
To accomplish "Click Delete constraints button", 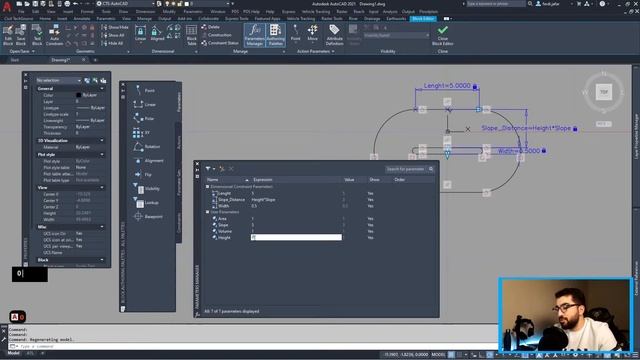I will tap(211, 27).
